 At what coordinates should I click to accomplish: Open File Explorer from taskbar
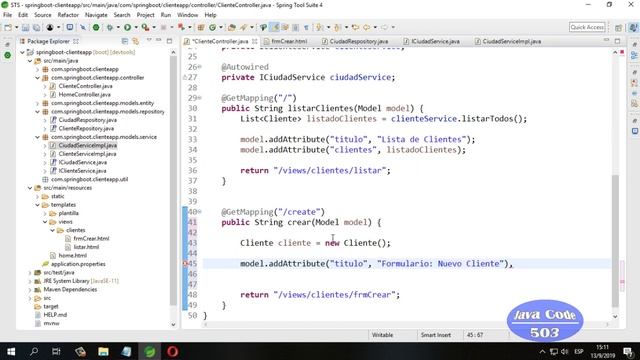pyautogui.click(x=103, y=351)
